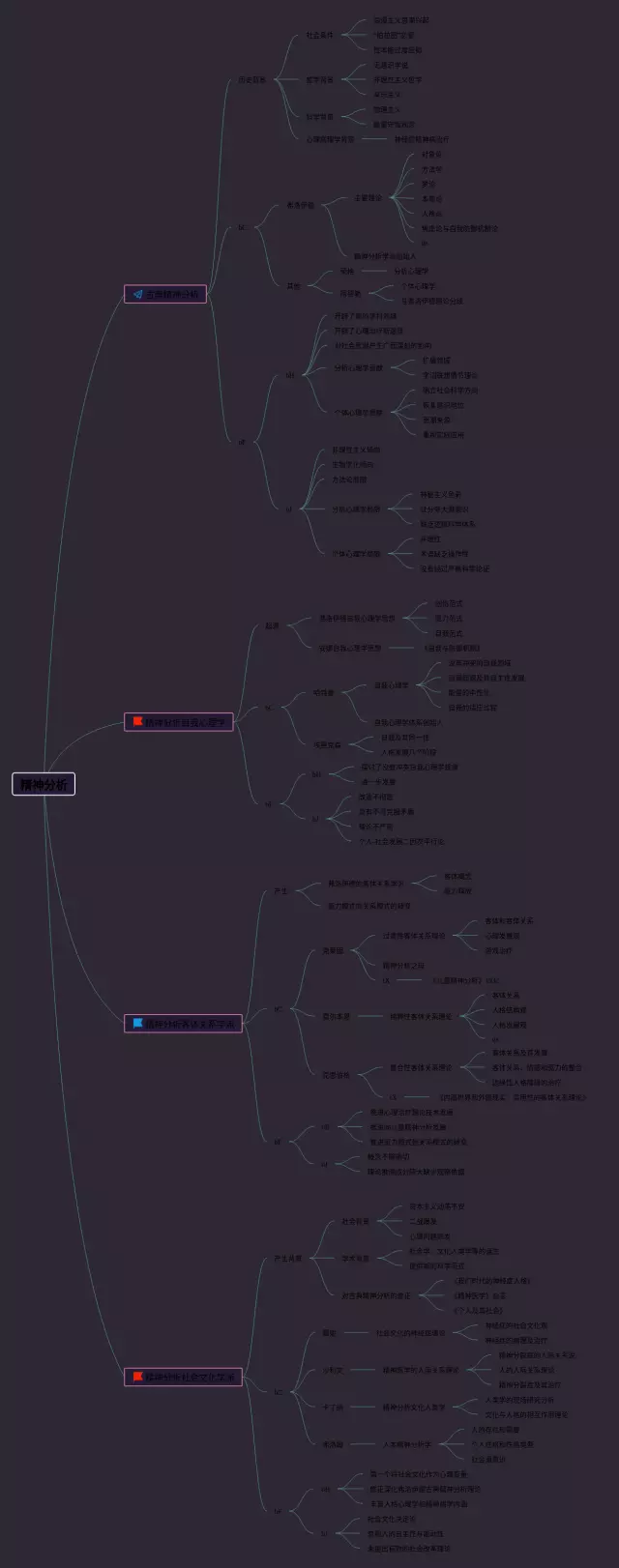The width and height of the screenshot is (619, 1568).
Task: Select the 历史背景 branch node
Action: coord(251,80)
